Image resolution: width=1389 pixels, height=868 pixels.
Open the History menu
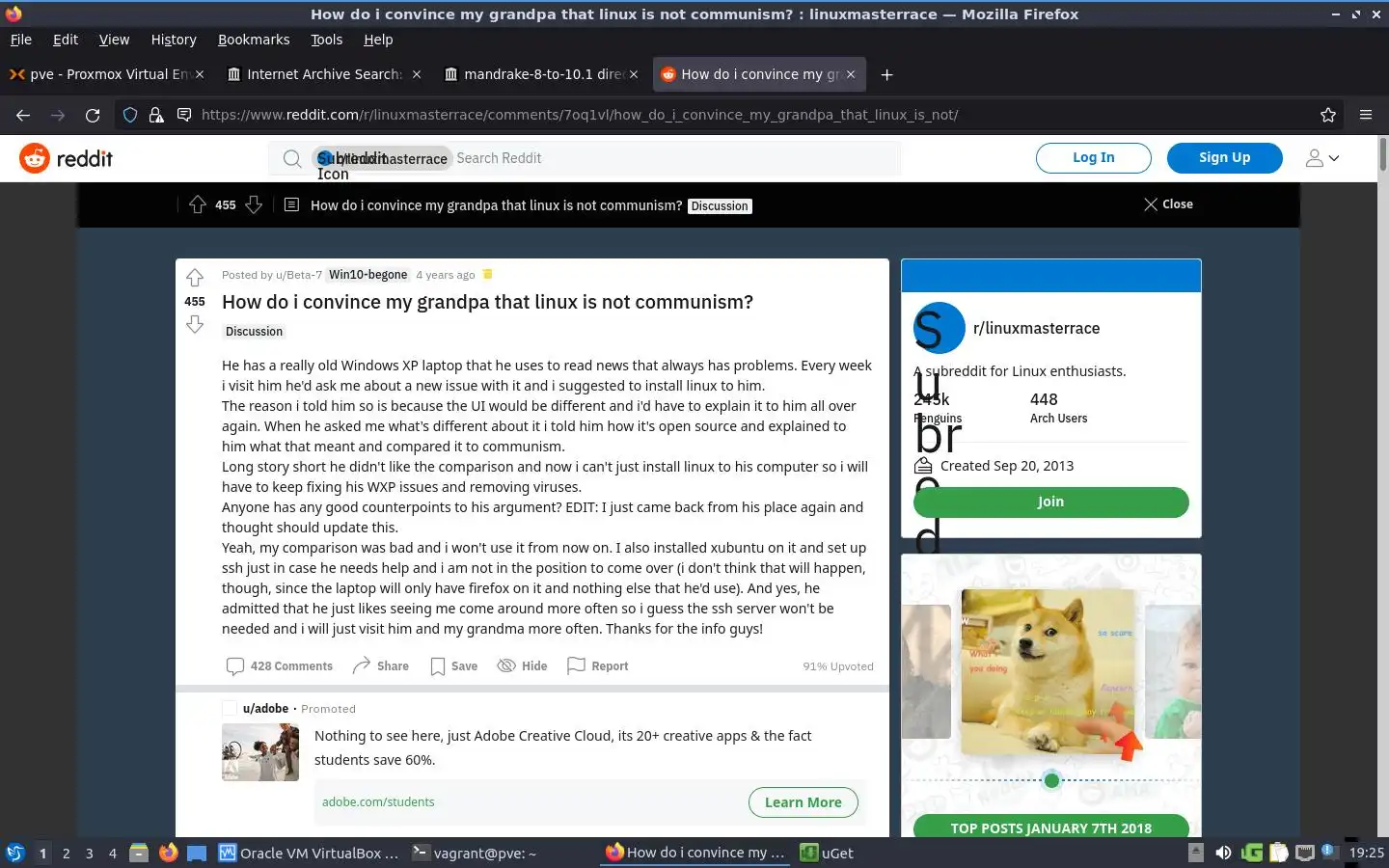174,40
